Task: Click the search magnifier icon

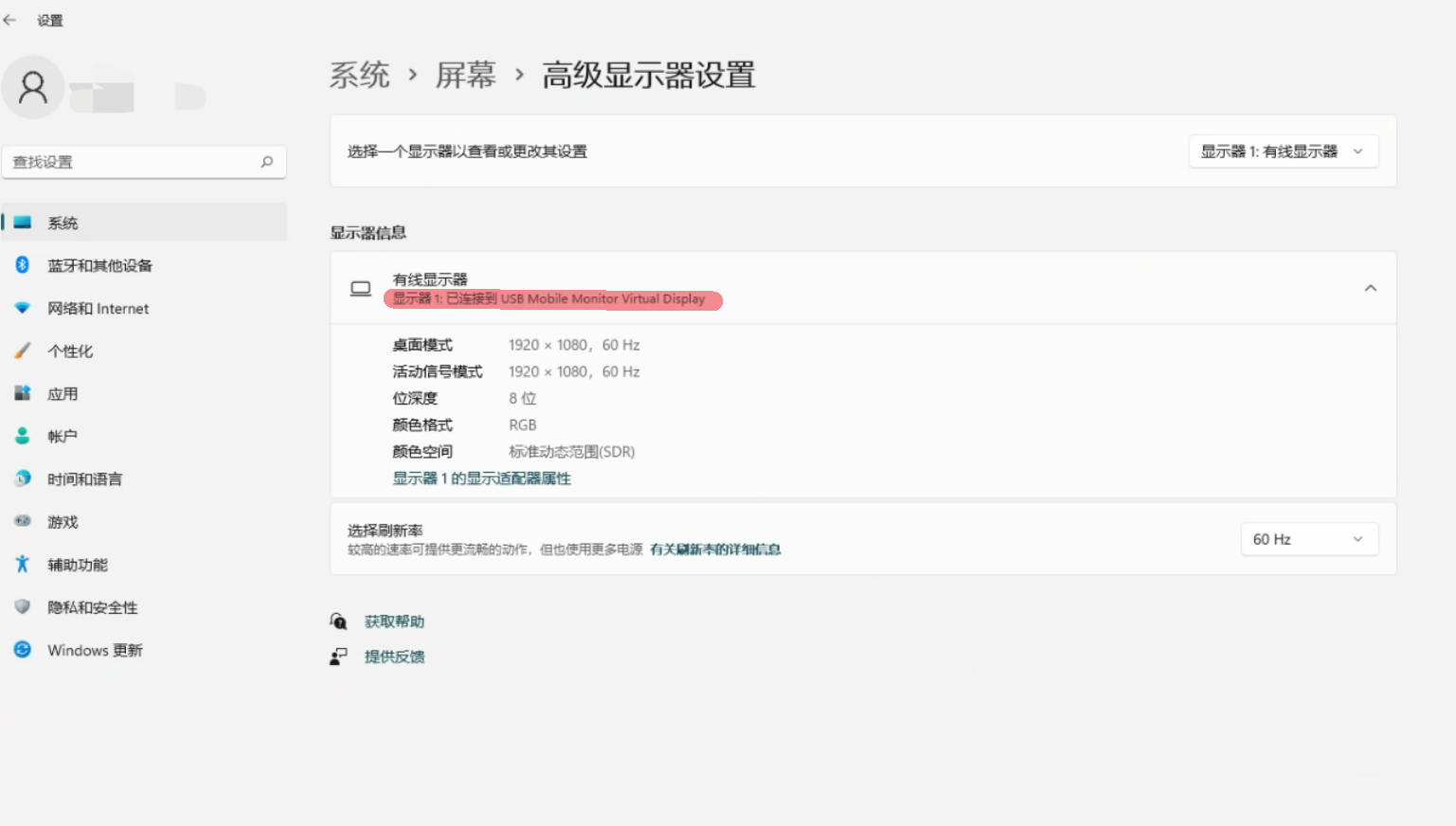Action: 267,162
